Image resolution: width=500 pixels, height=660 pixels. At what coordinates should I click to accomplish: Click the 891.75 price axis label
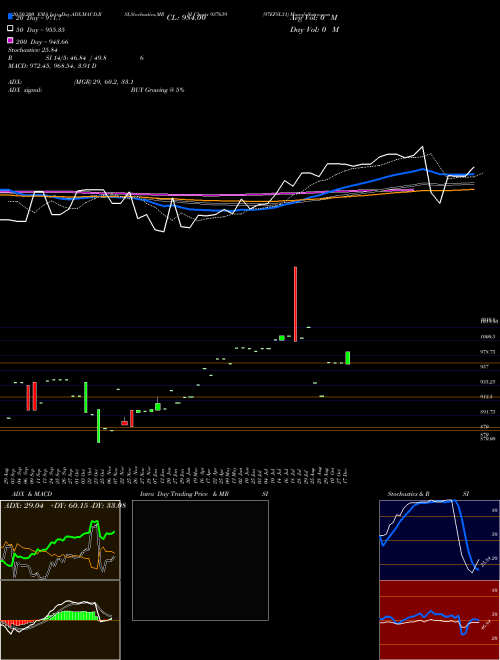487,412
